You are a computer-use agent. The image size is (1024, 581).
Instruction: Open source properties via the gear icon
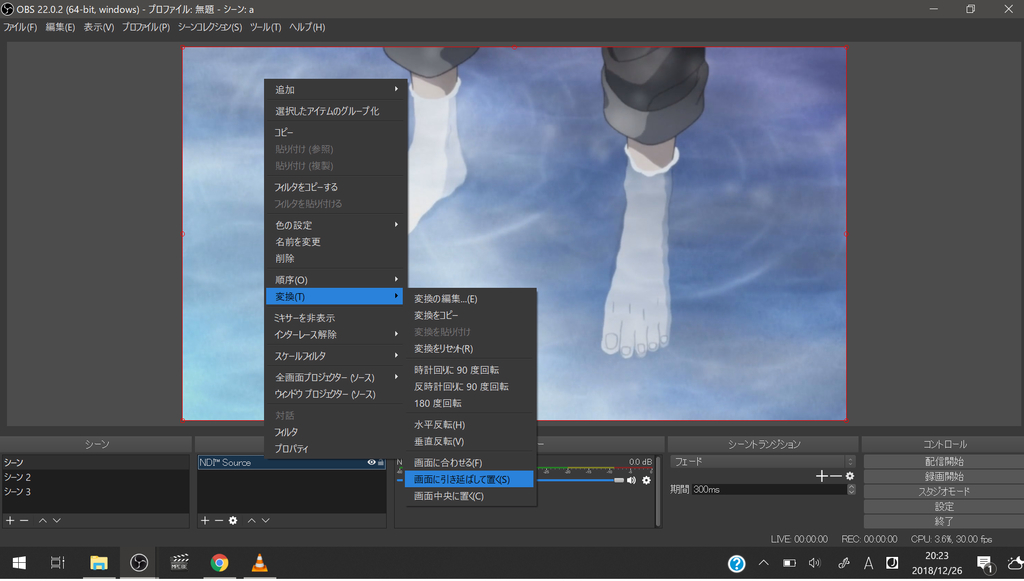pos(233,520)
